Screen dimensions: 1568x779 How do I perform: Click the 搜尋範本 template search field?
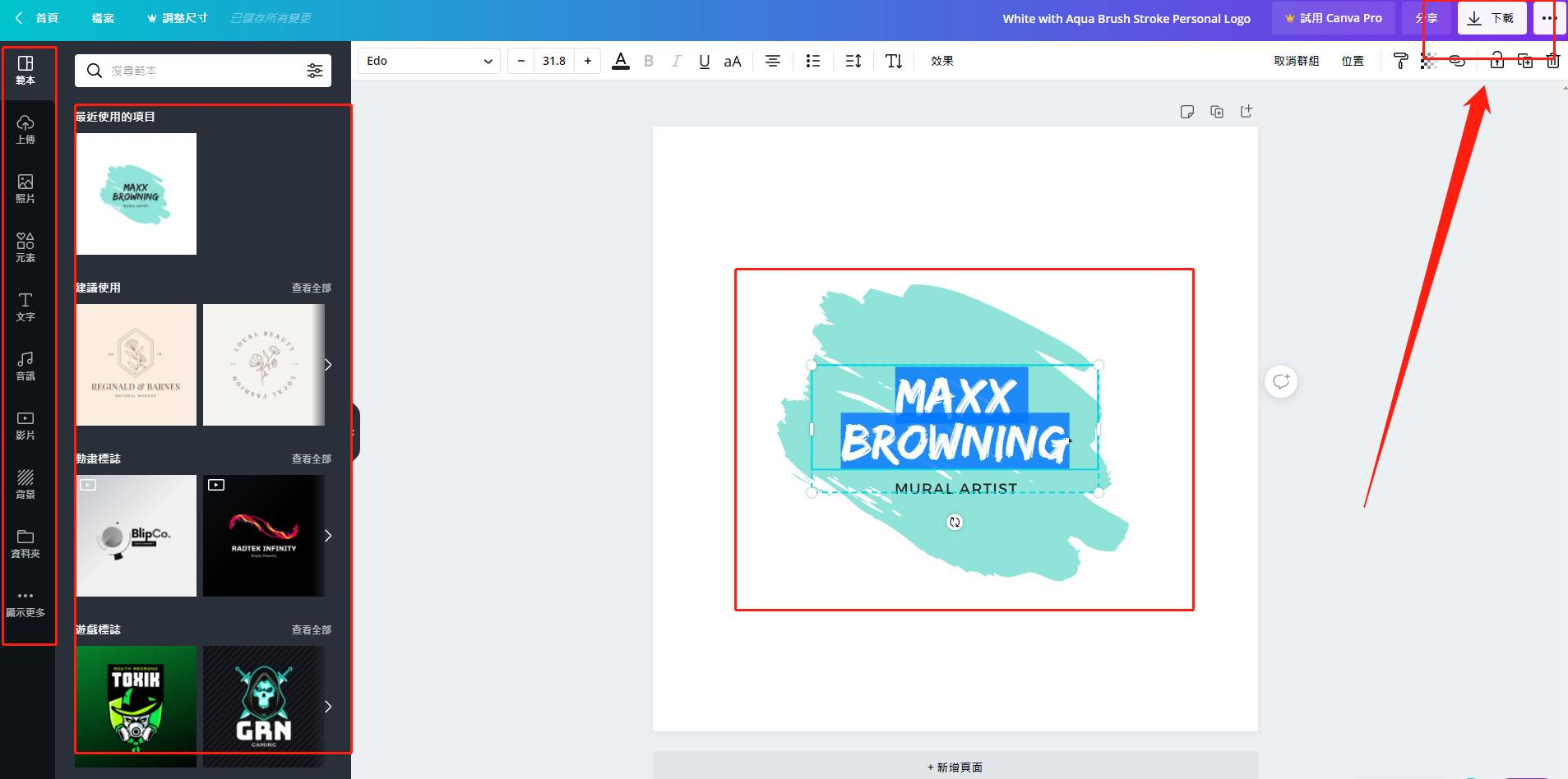[201, 71]
